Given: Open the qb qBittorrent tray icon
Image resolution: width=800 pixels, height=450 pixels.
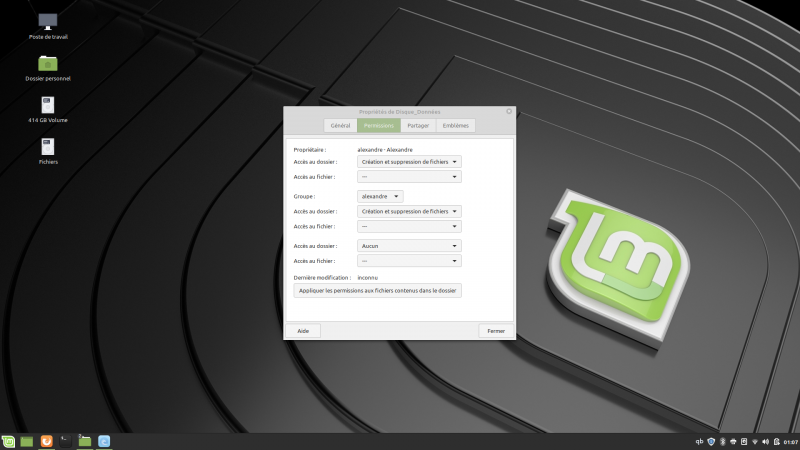Looking at the screenshot, I should click(x=699, y=442).
